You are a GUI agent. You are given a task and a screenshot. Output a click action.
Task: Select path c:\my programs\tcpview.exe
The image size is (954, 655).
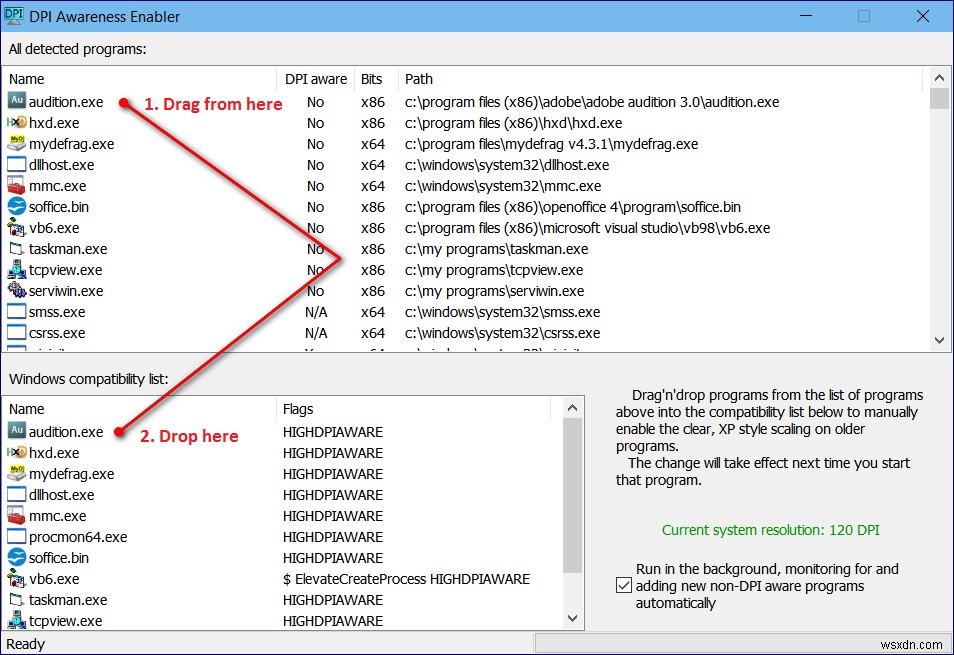tap(494, 270)
